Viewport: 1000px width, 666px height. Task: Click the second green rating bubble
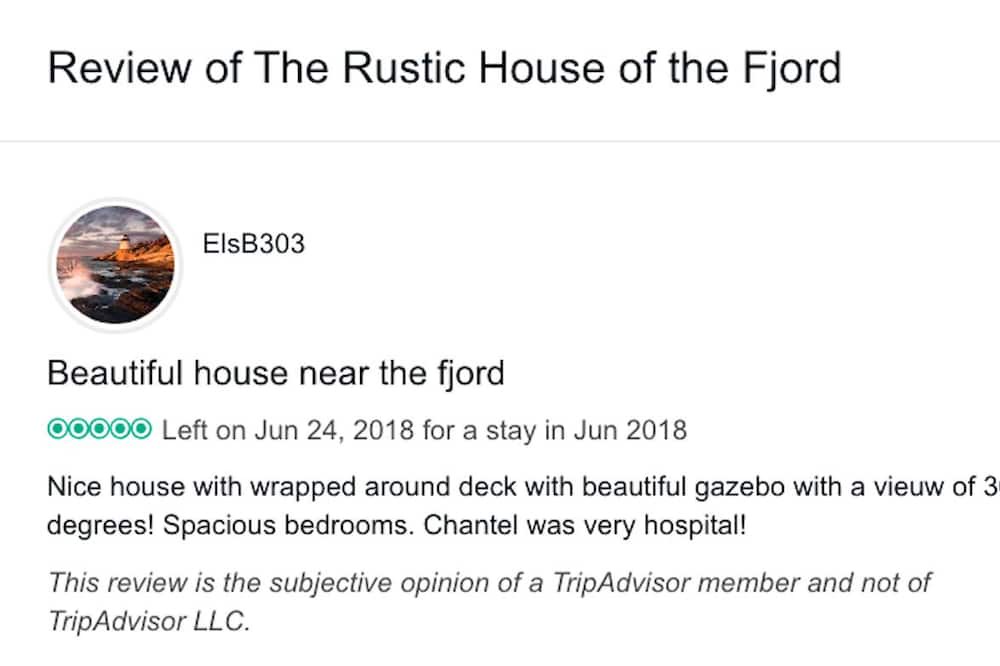pyautogui.click(x=78, y=430)
